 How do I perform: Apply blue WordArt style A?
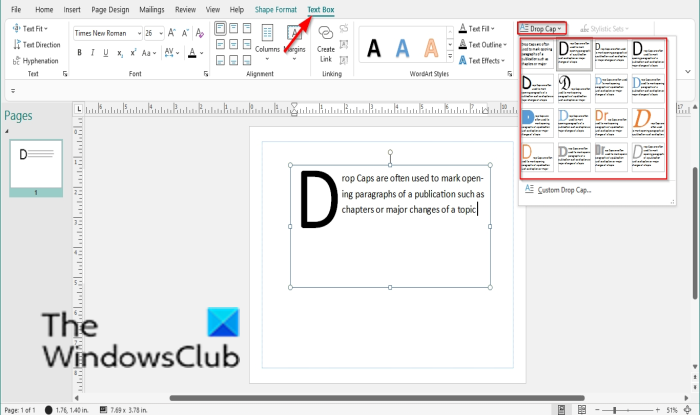click(402, 48)
